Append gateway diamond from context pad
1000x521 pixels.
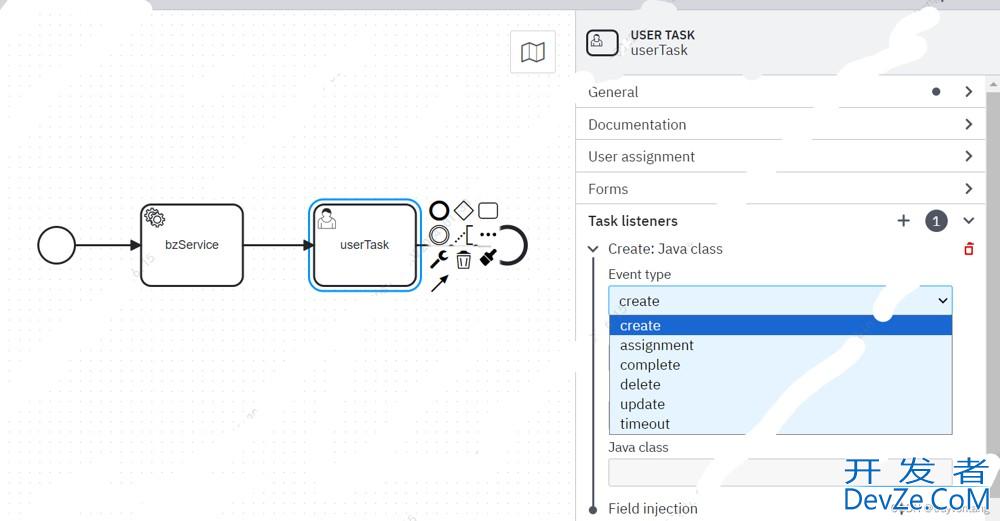[464, 210]
